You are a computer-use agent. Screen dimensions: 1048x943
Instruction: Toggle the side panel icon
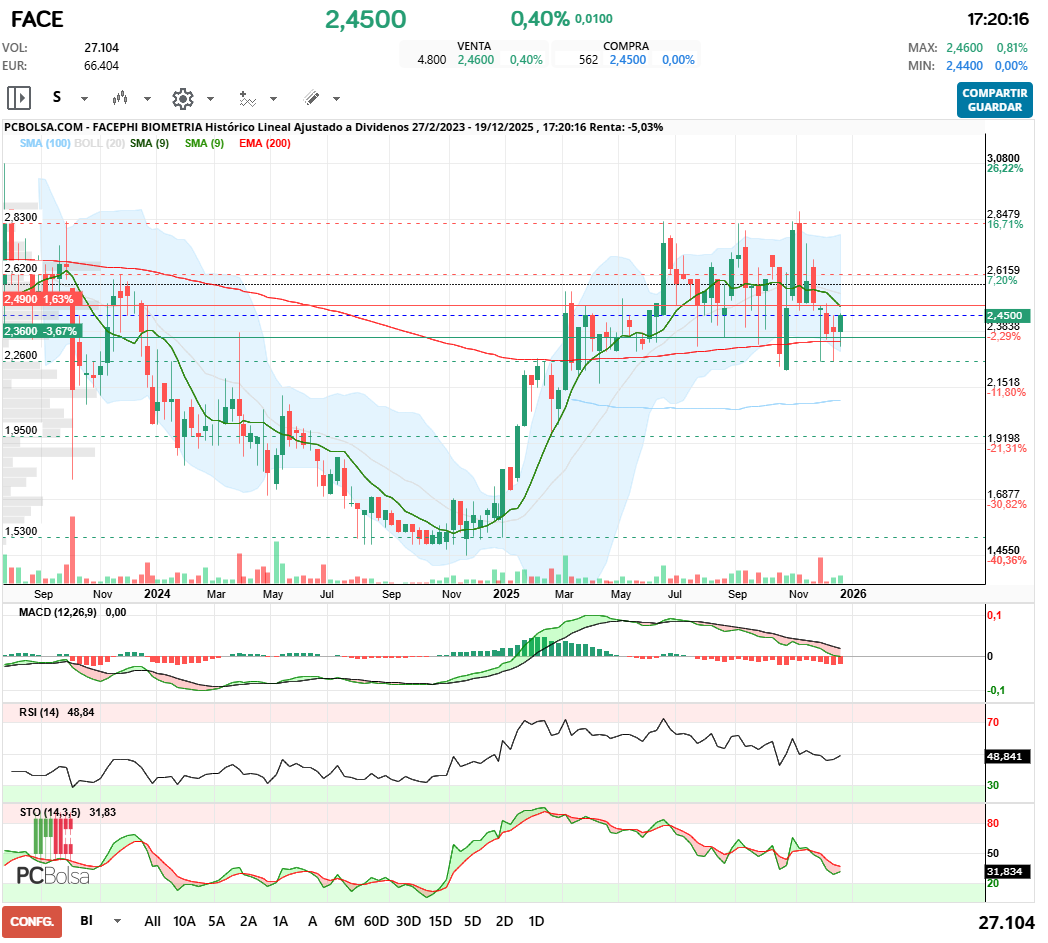[19, 98]
